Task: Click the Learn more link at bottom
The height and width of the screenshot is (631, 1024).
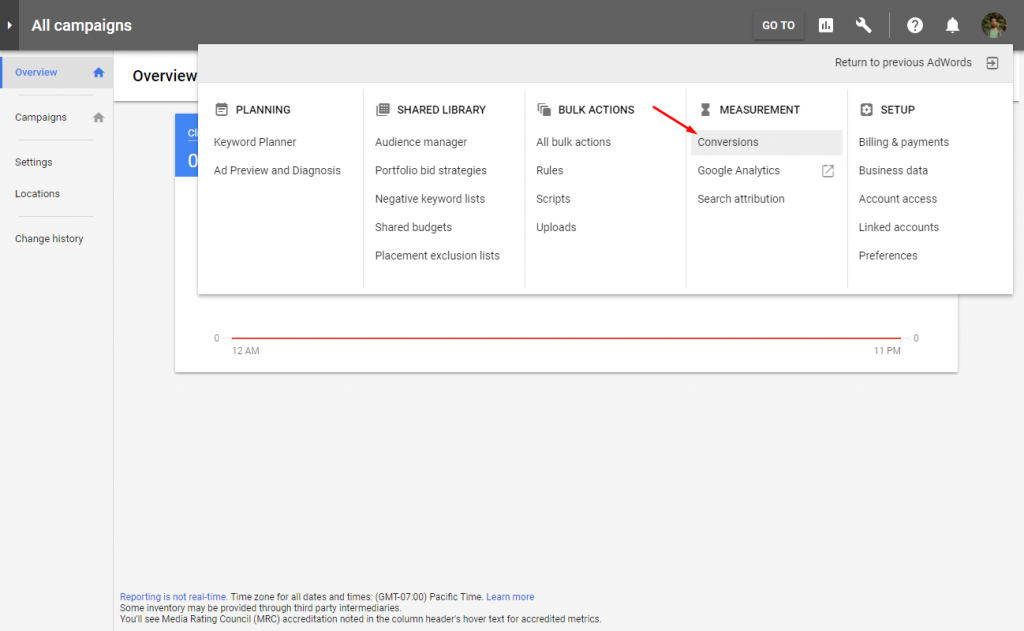Action: (x=510, y=596)
